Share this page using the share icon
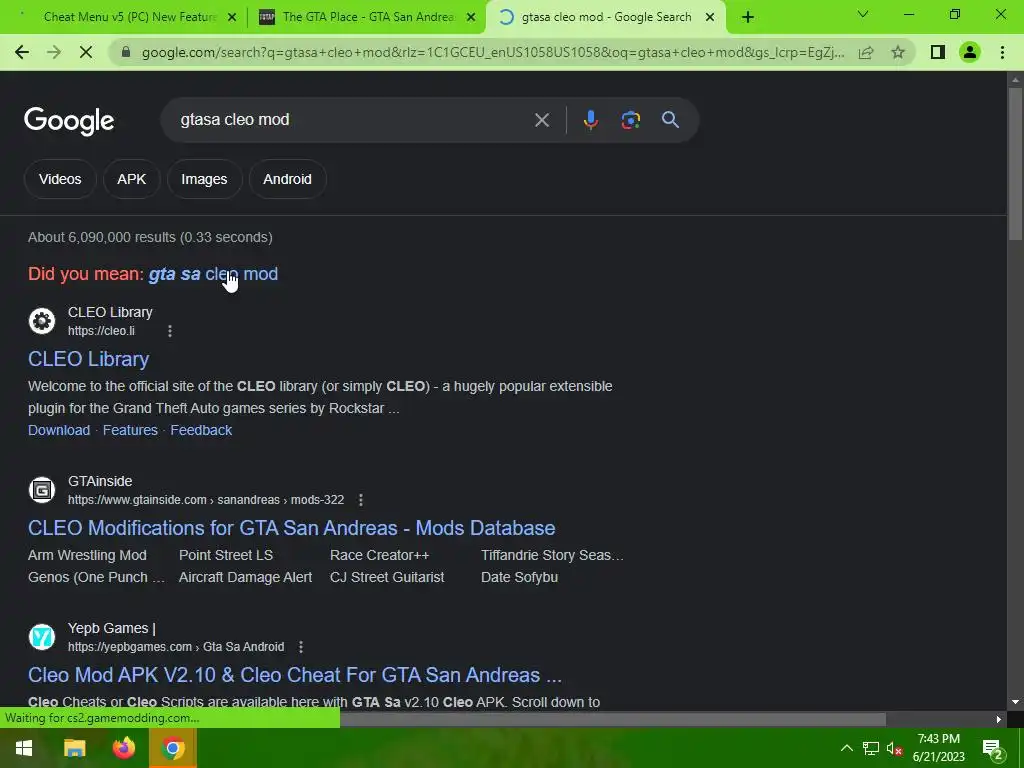Image resolution: width=1024 pixels, height=768 pixels. tap(866, 52)
